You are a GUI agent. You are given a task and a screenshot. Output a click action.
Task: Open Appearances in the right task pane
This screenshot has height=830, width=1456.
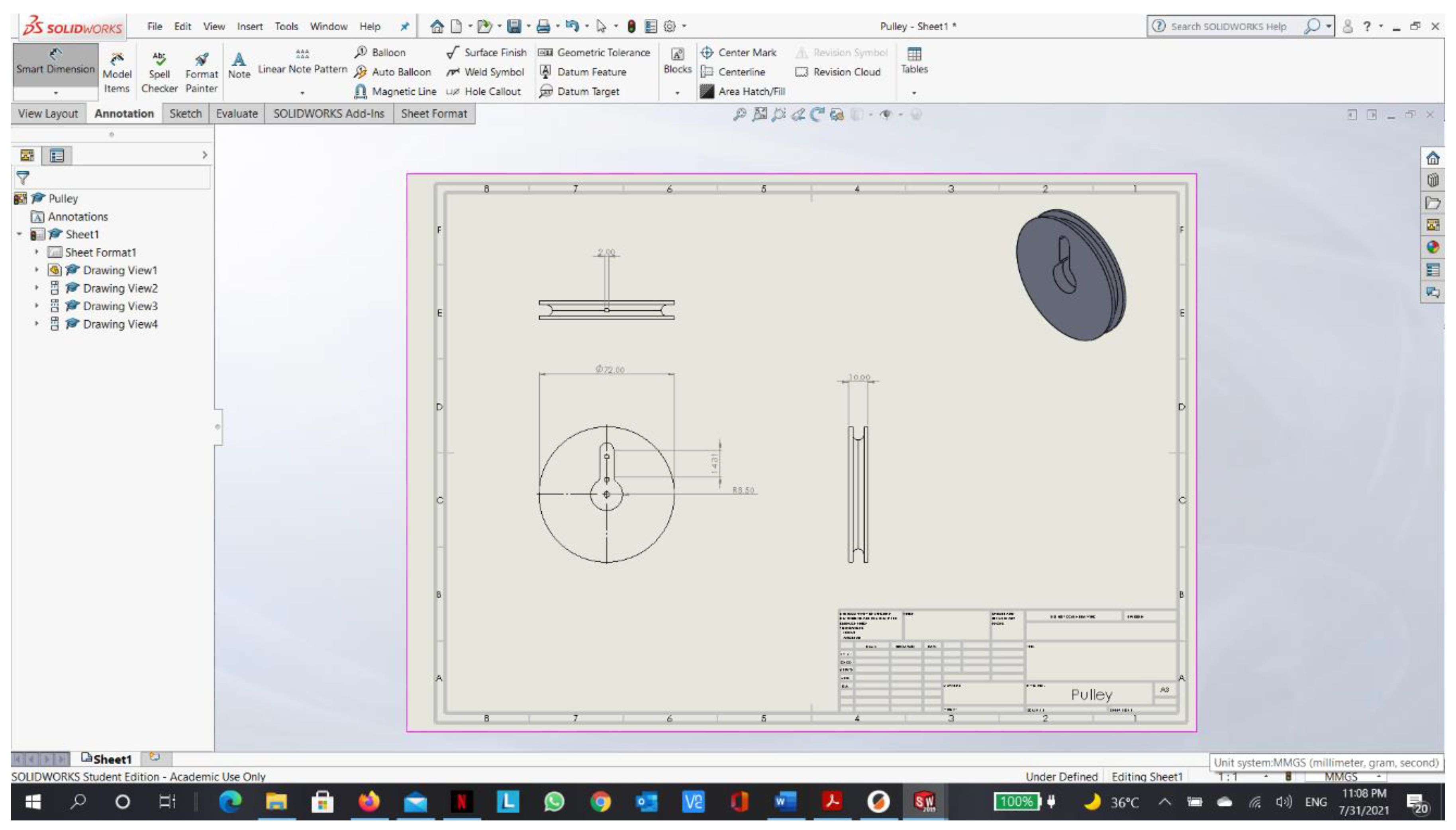(x=1432, y=247)
